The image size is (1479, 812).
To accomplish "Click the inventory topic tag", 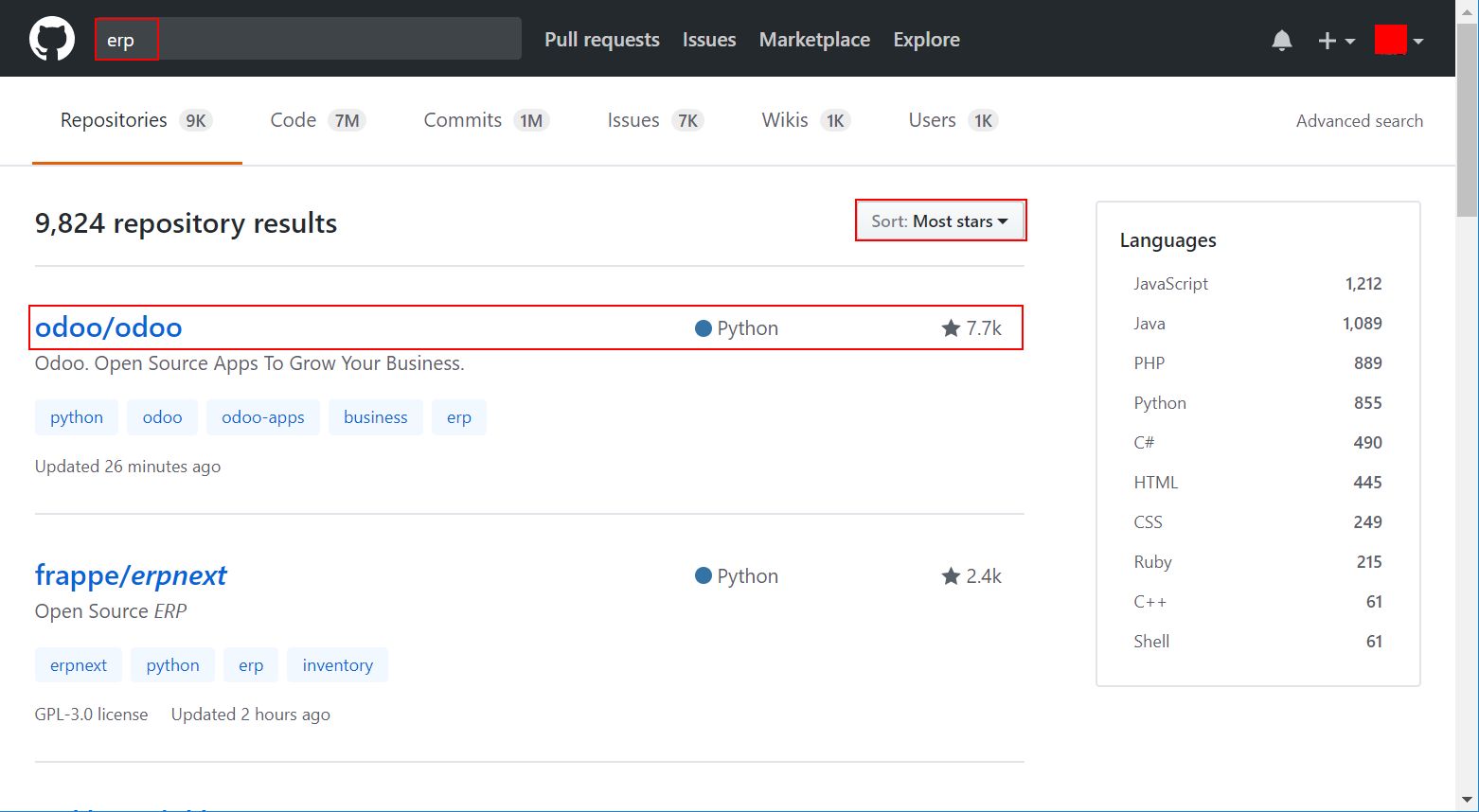I will (x=337, y=665).
